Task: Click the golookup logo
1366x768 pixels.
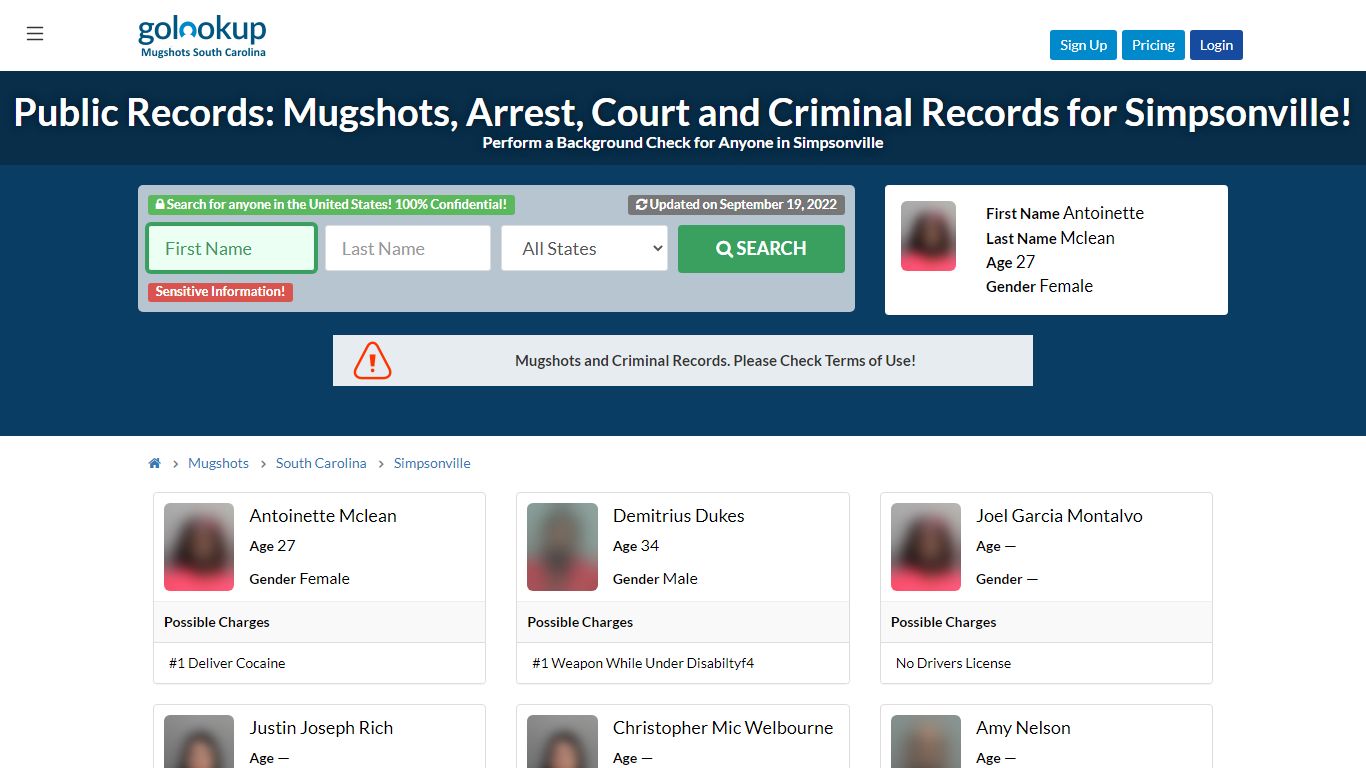Action: point(202,37)
